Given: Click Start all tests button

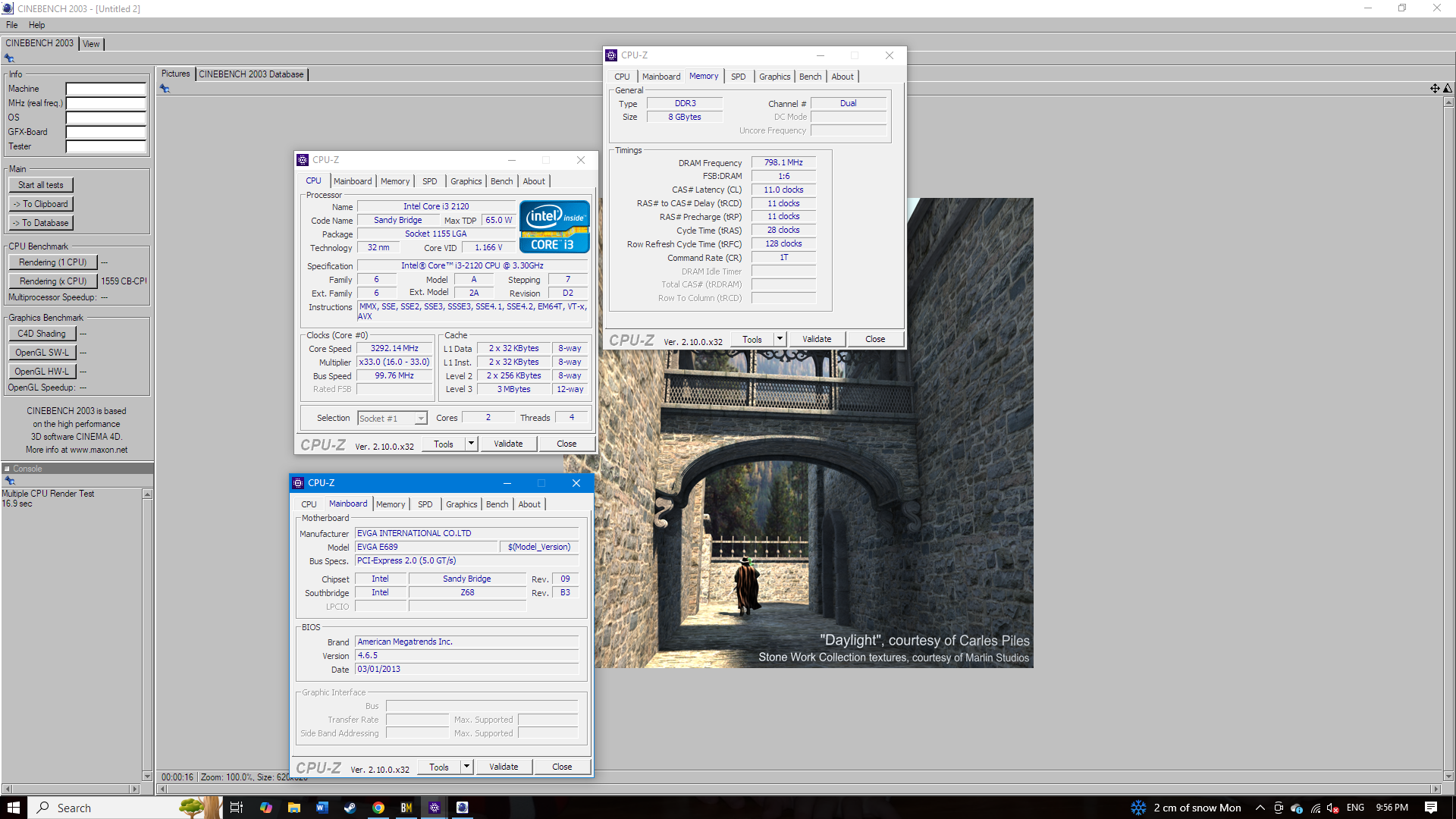Looking at the screenshot, I should pos(41,185).
